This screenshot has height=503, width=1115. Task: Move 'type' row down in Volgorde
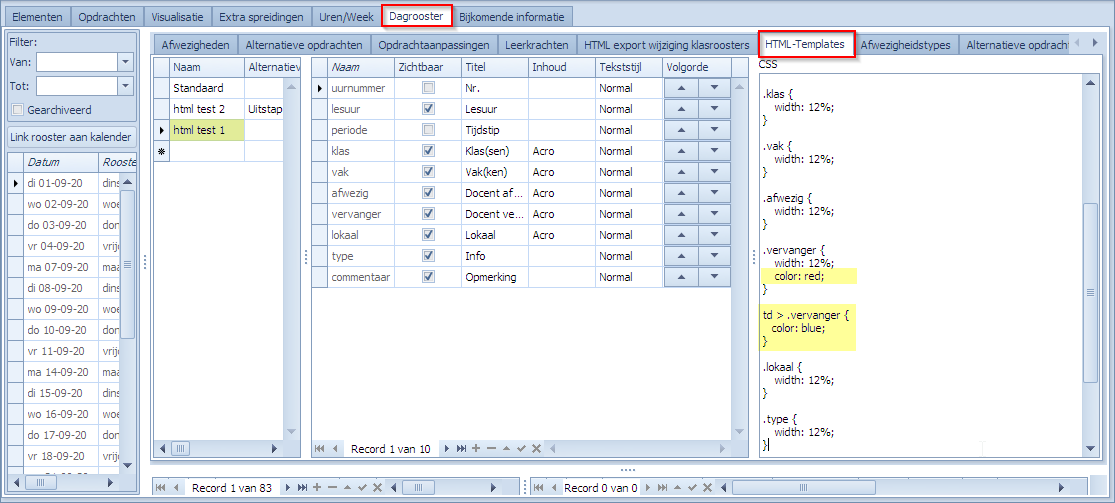[x=714, y=256]
